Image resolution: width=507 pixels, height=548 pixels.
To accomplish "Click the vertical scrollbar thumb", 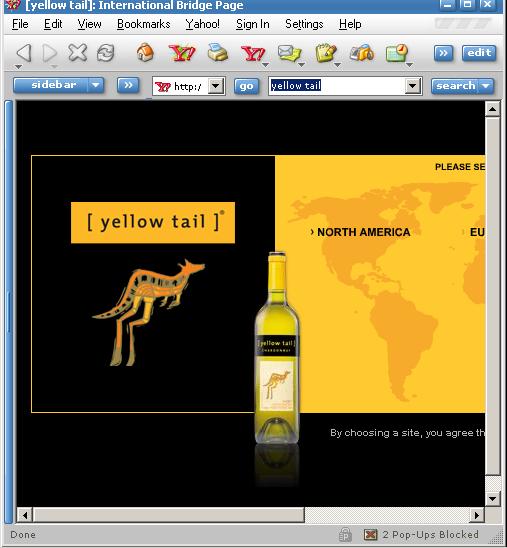I will coord(492,296).
